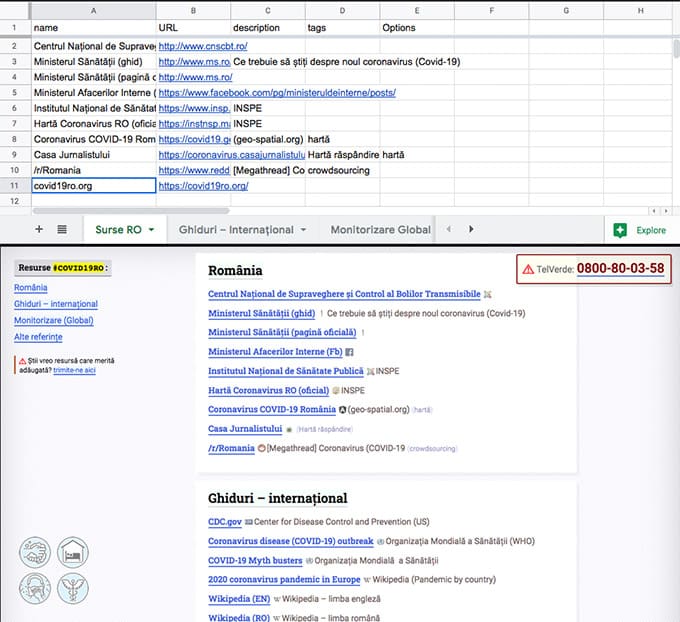Open Wikipedia (EN) link
Image resolution: width=680 pixels, height=622 pixels.
point(239,599)
